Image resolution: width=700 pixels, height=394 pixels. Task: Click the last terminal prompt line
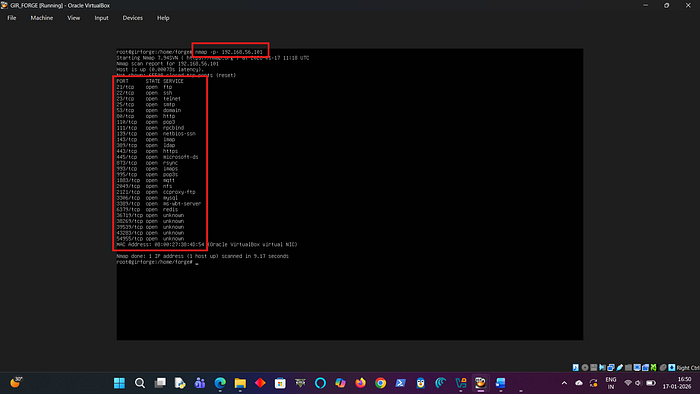tap(157, 262)
